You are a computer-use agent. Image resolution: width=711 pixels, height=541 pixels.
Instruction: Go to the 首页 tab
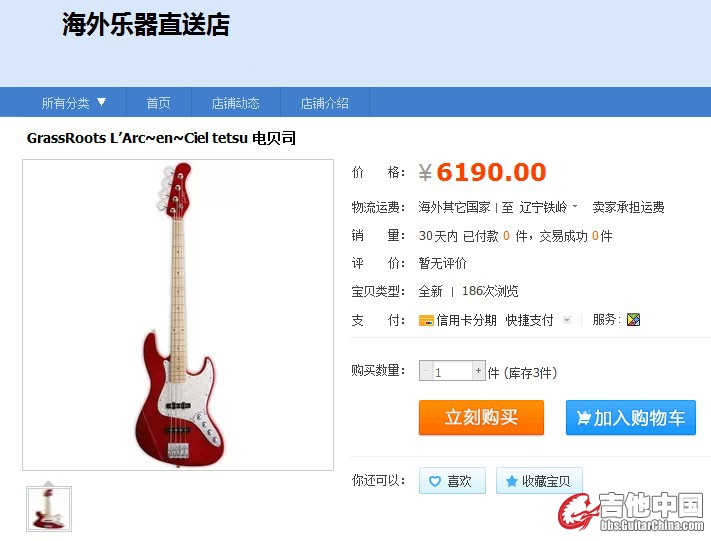click(x=158, y=103)
